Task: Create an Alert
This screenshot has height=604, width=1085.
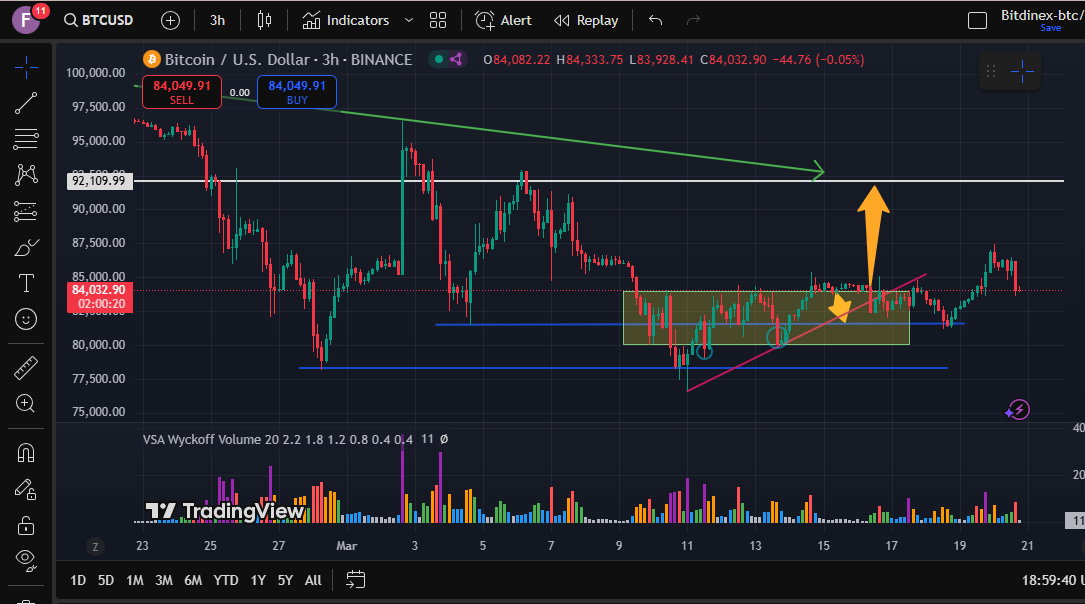Action: 504,21
